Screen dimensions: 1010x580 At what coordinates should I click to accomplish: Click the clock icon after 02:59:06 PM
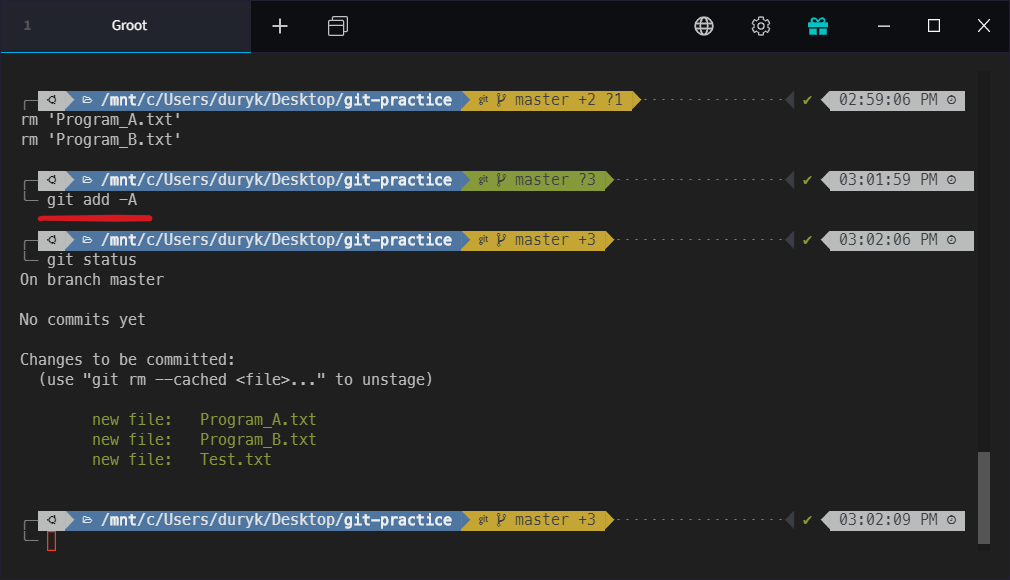point(951,100)
